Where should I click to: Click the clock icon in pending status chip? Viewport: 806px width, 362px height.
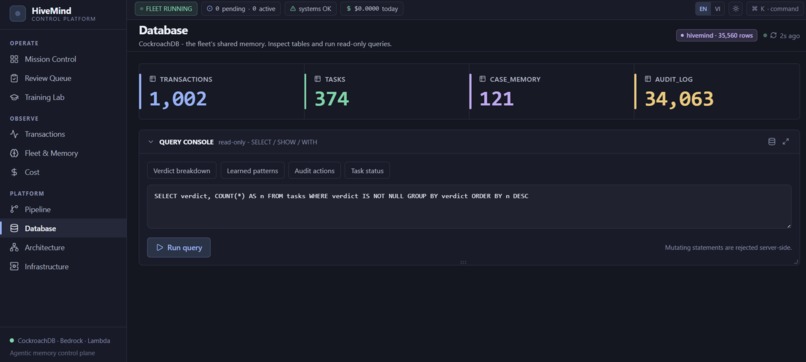point(210,9)
